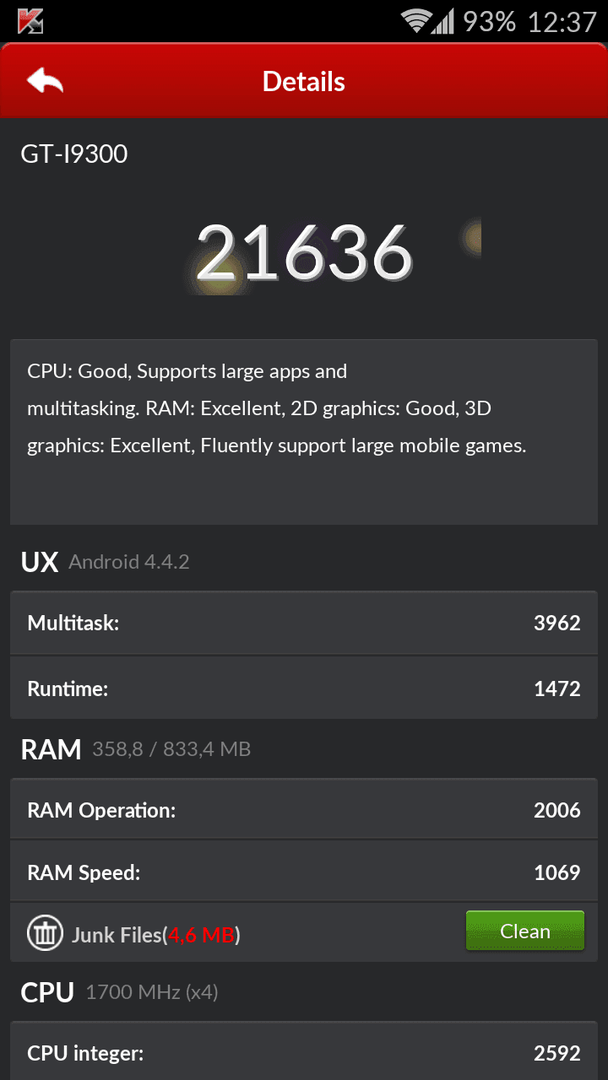Open the RAM Operation row

tap(304, 809)
